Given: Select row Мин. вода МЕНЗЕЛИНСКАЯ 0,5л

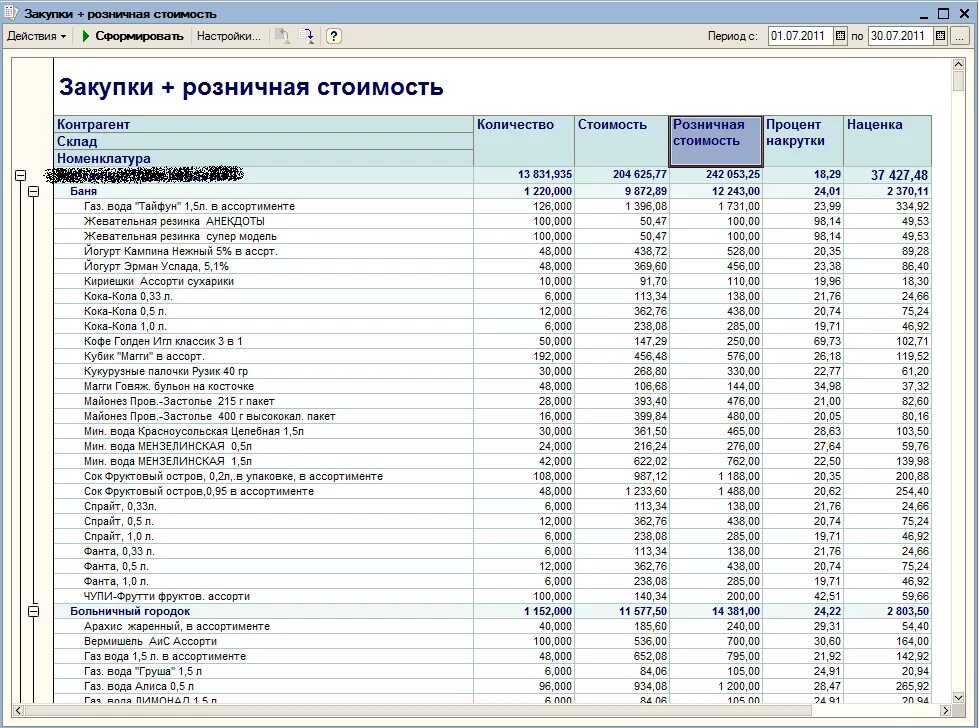Looking at the screenshot, I should tap(492, 446).
